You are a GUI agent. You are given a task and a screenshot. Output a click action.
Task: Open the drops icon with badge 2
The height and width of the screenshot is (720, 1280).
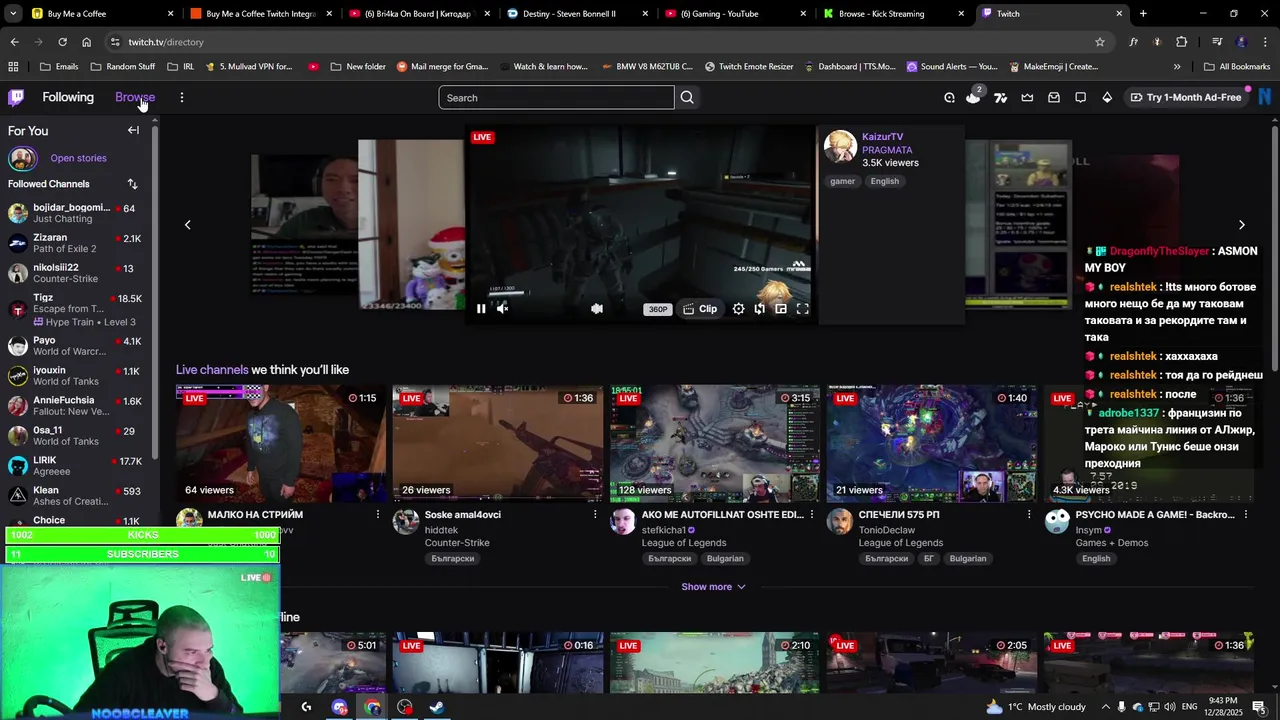click(973, 97)
